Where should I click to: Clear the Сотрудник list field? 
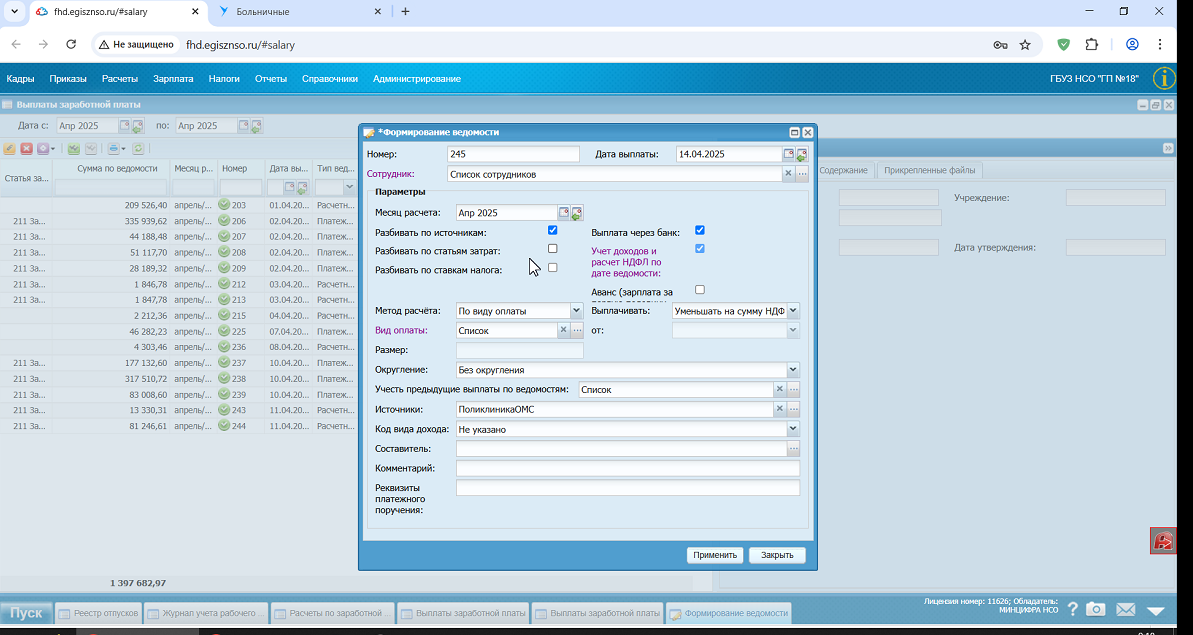pyautogui.click(x=788, y=174)
